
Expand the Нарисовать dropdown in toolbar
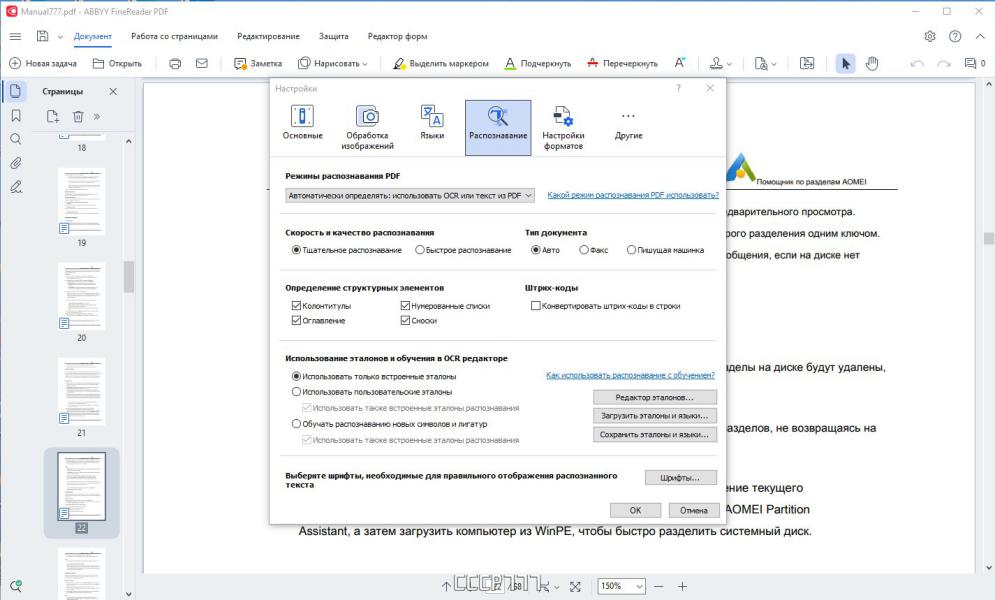pyautogui.click(x=334, y=63)
